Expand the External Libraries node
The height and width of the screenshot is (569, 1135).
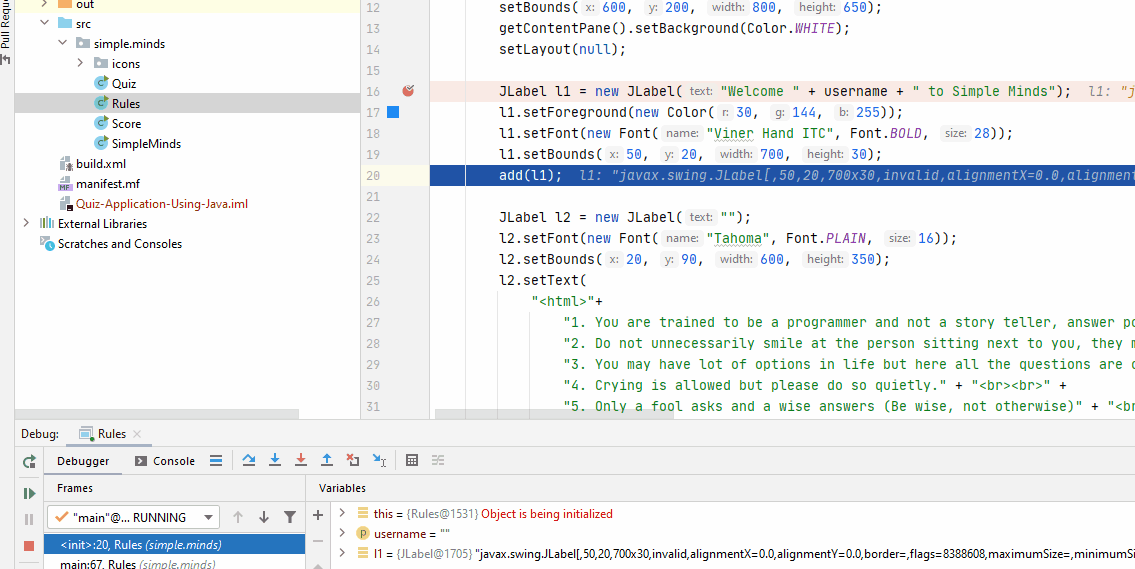point(25,223)
